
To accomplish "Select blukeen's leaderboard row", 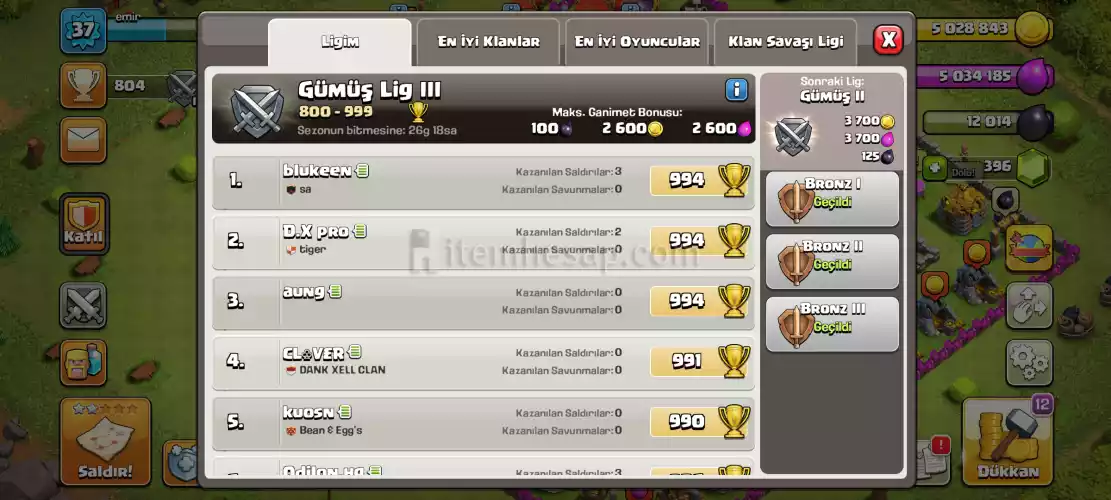I will point(483,181).
